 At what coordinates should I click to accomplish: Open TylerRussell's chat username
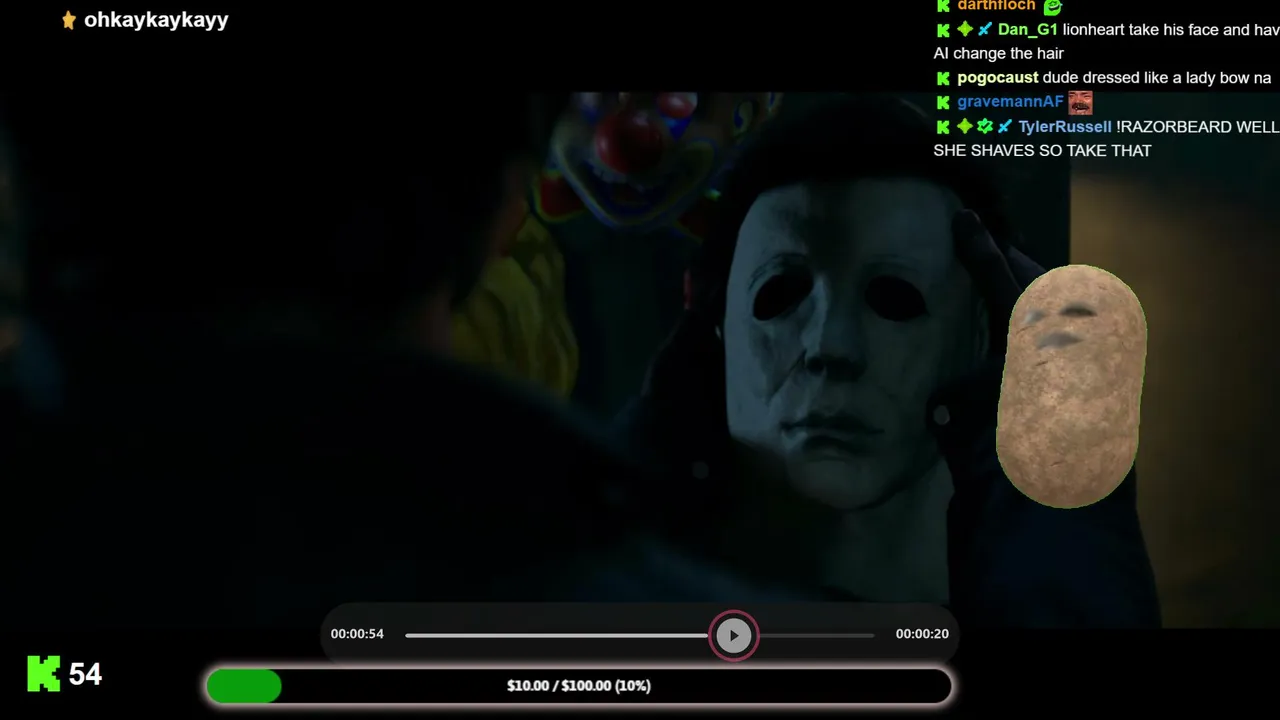pos(1065,127)
